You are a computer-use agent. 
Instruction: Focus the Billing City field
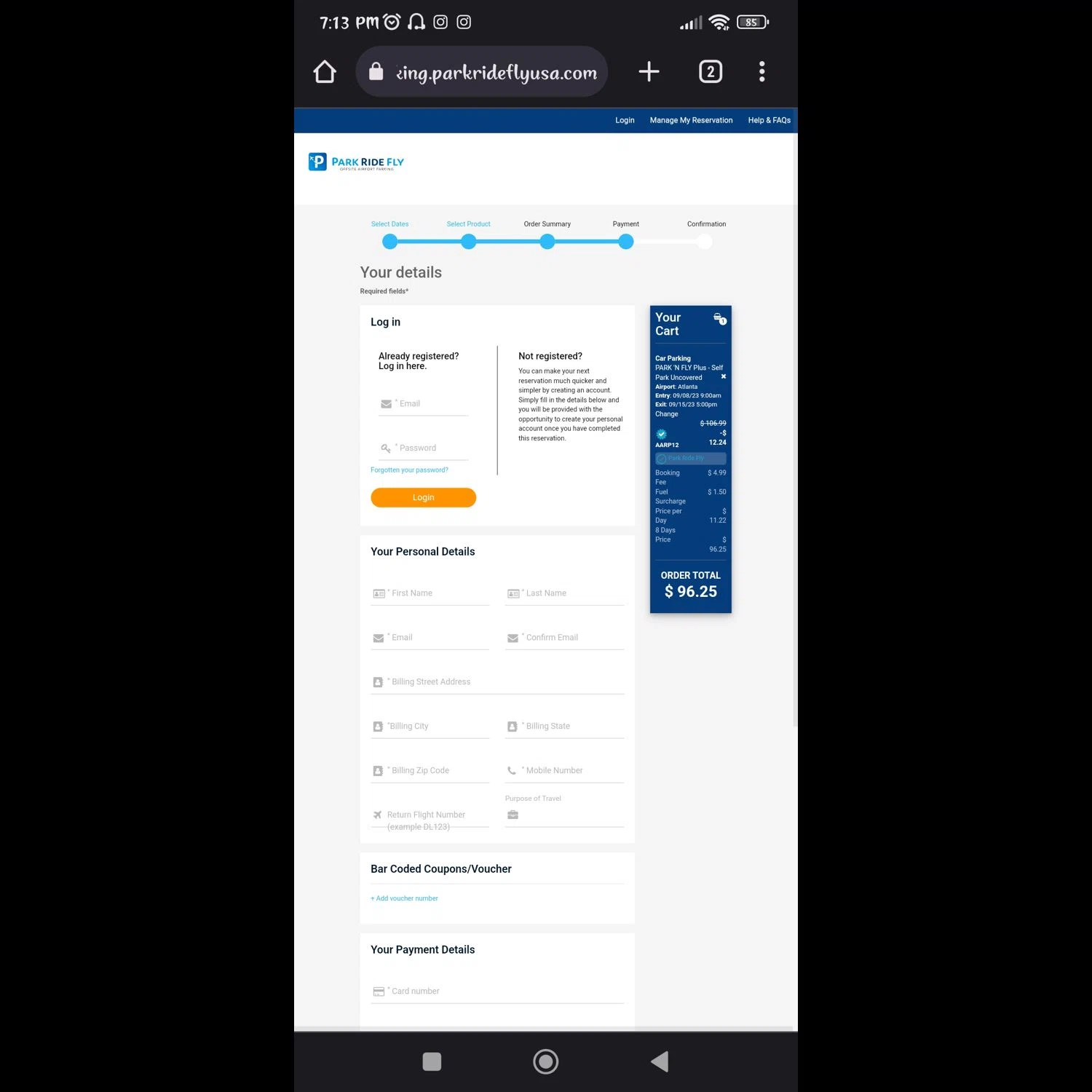click(430, 727)
